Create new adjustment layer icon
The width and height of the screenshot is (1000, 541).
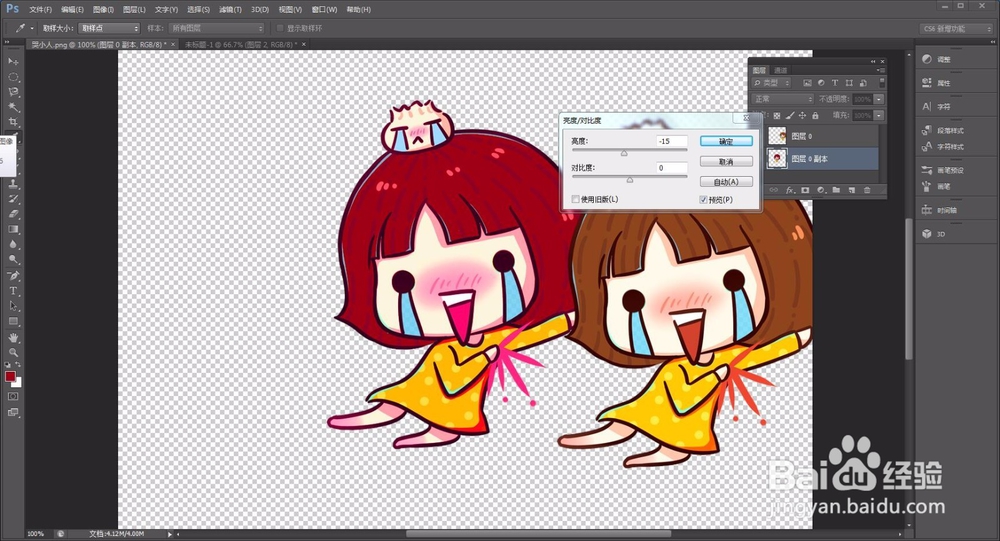821,190
